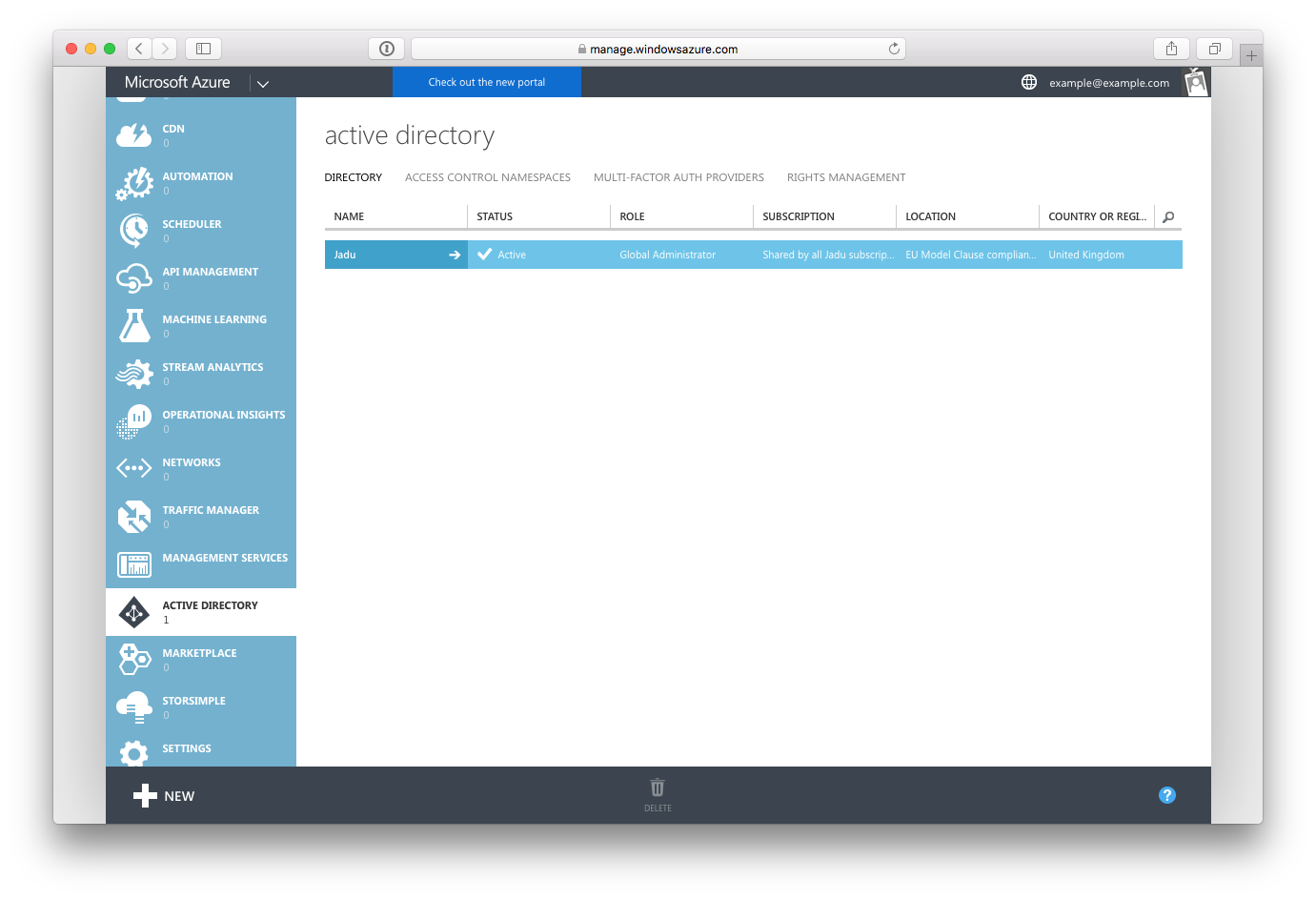Viewport: 1316px width, 900px height.
Task: Toggle the Safari sidebar button
Action: click(203, 49)
